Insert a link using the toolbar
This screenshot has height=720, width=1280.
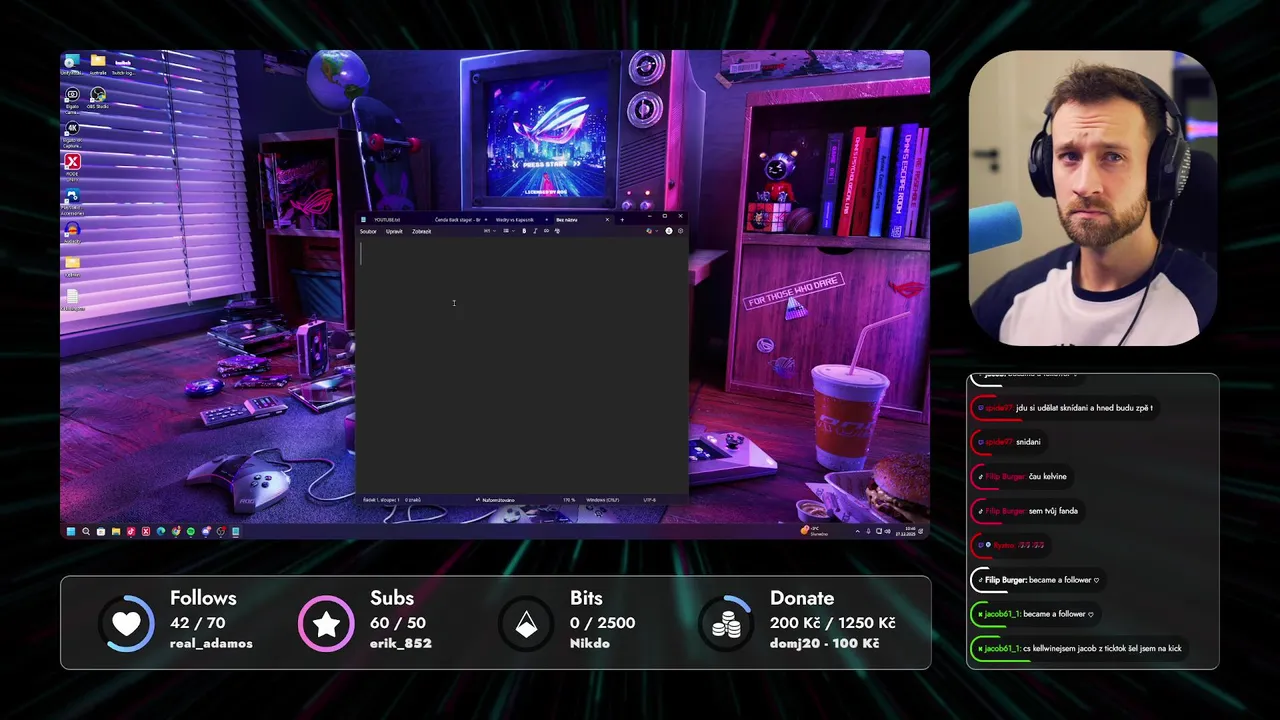point(546,231)
